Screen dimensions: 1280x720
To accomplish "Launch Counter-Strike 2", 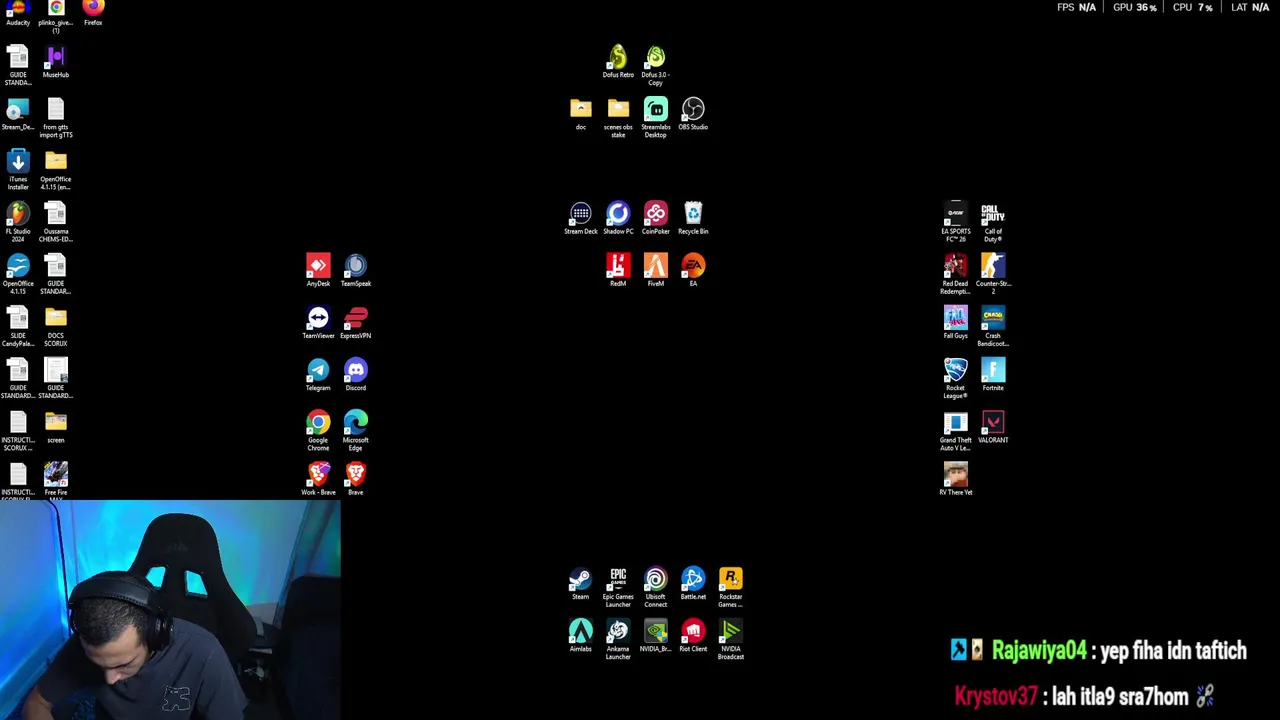I will (x=993, y=274).
